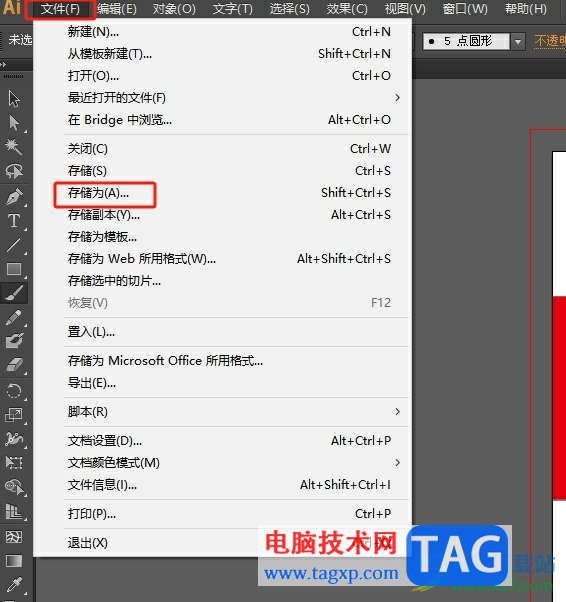Open the 对象(O) menu

click(x=174, y=8)
